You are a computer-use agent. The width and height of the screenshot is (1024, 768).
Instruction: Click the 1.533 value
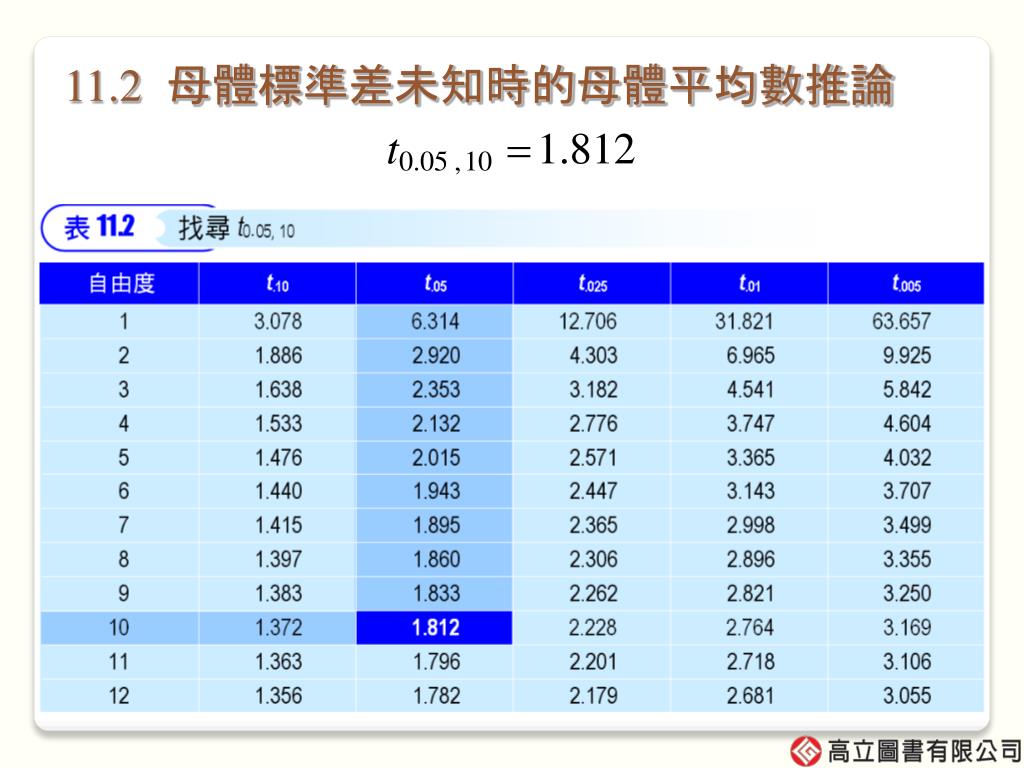click(x=278, y=423)
